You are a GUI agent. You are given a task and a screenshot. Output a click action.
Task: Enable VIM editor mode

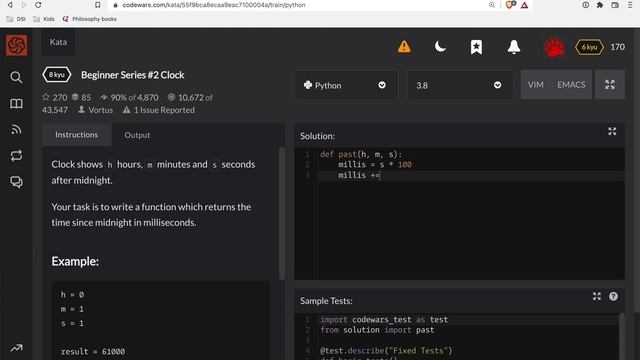536,84
